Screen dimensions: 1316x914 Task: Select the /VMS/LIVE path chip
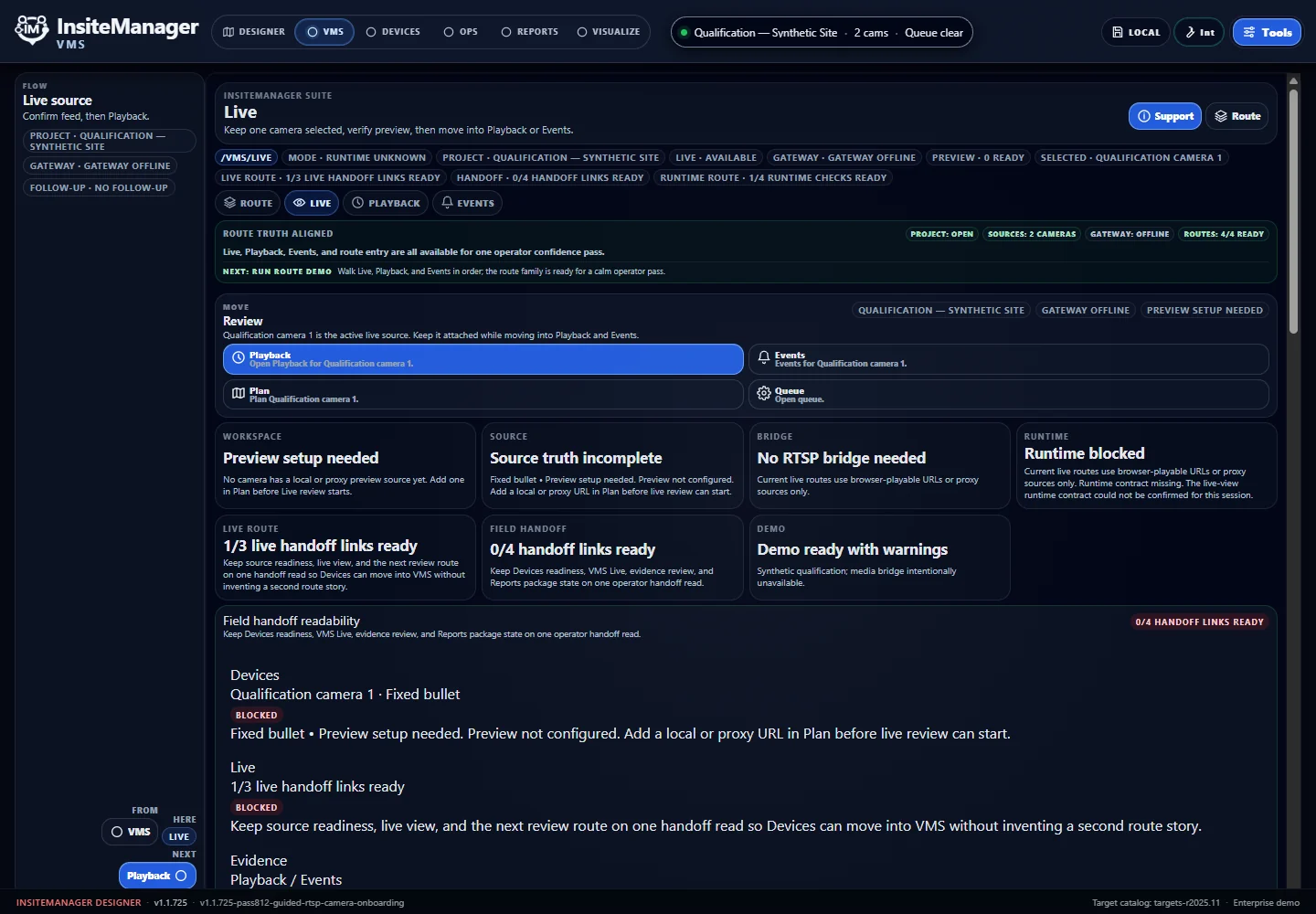(247, 157)
